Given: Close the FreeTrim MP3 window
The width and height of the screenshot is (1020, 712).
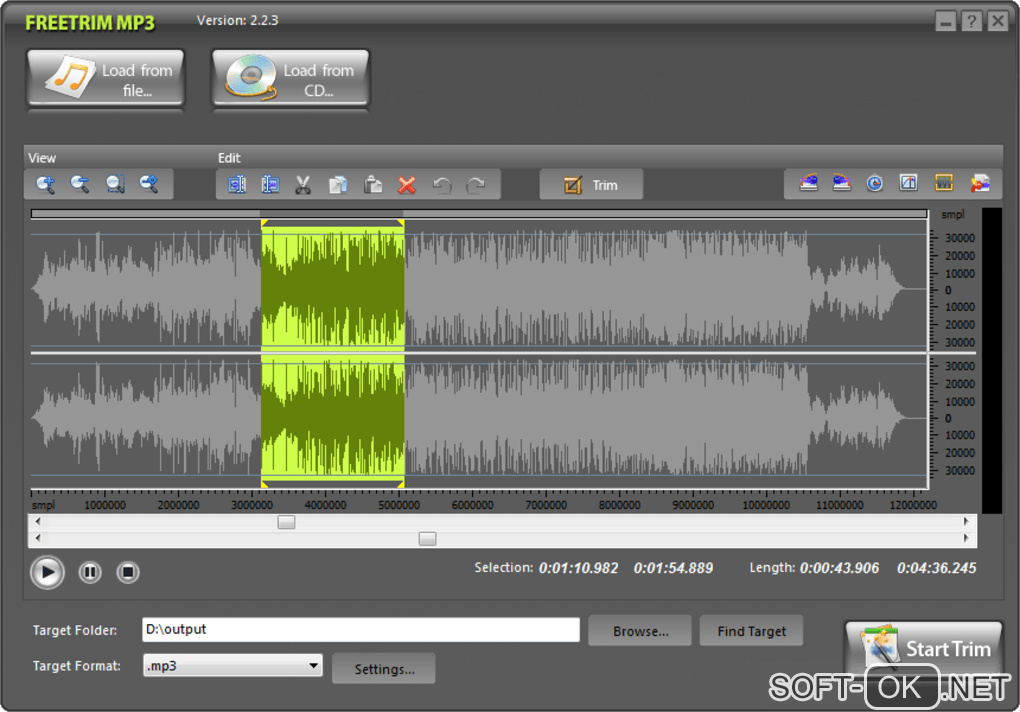Looking at the screenshot, I should 997,22.
